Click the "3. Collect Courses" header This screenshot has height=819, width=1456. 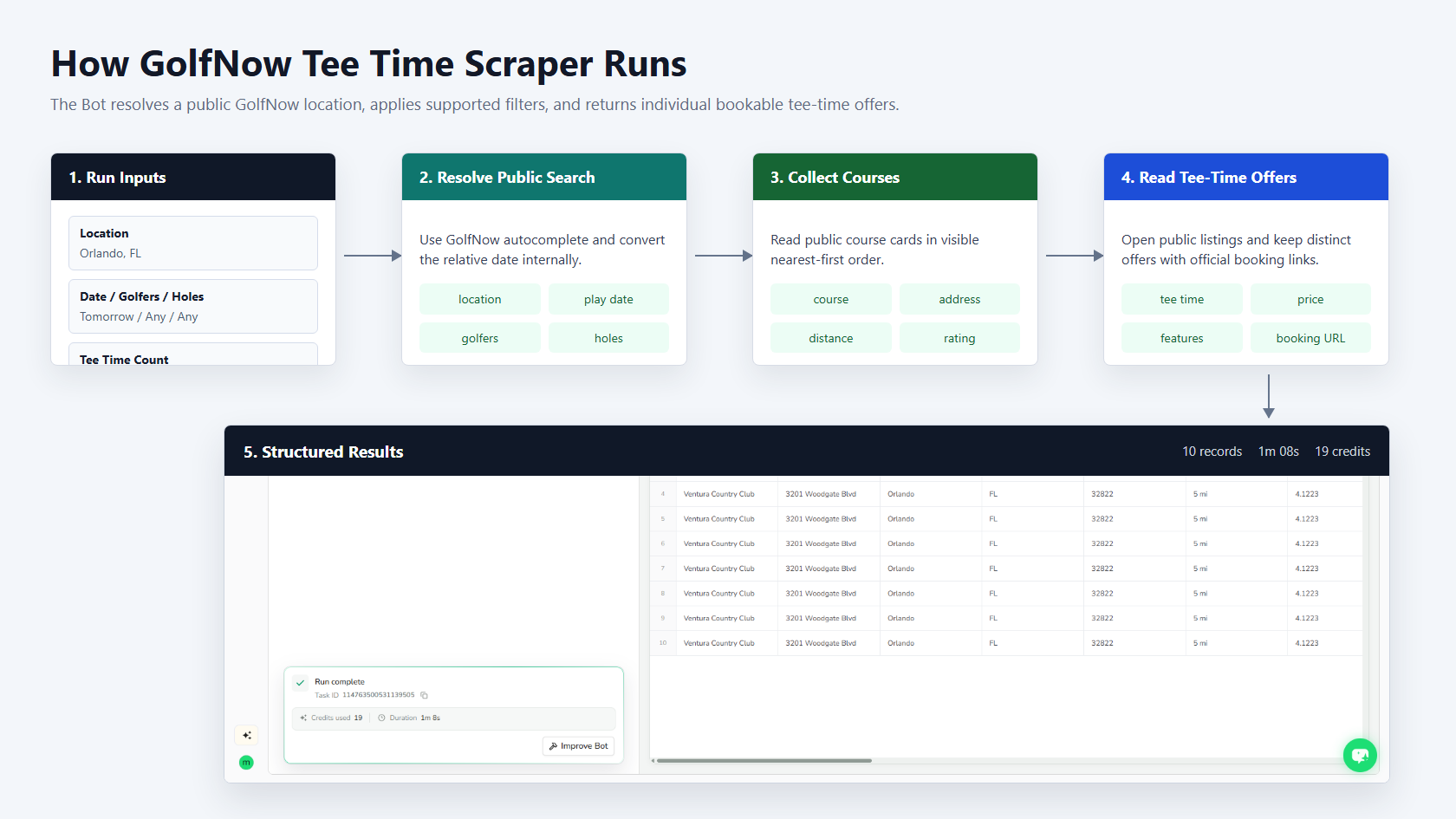(895, 178)
